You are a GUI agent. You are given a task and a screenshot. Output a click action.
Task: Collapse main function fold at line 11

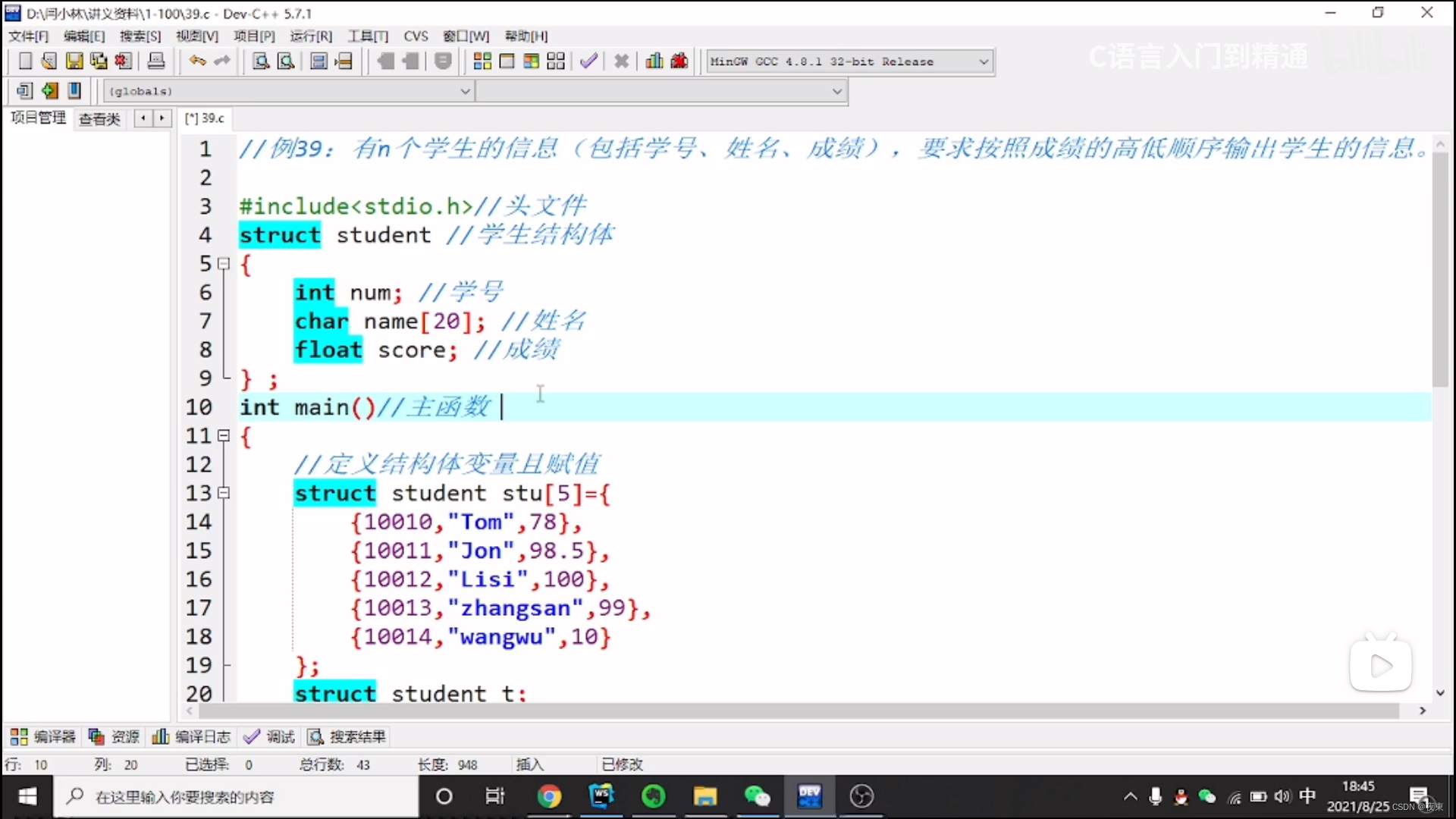click(x=224, y=436)
